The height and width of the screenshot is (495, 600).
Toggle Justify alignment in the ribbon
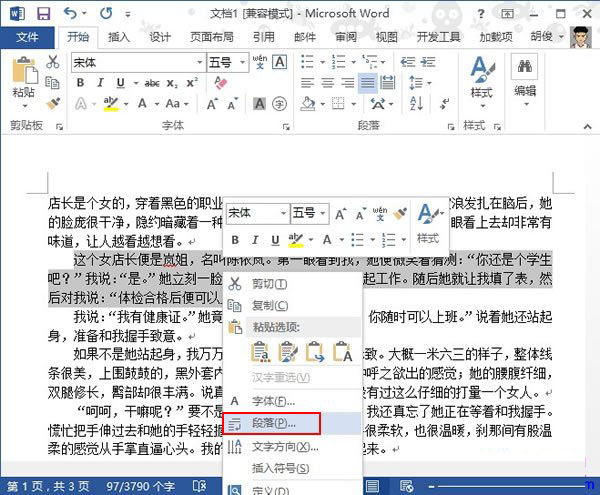(x=368, y=82)
